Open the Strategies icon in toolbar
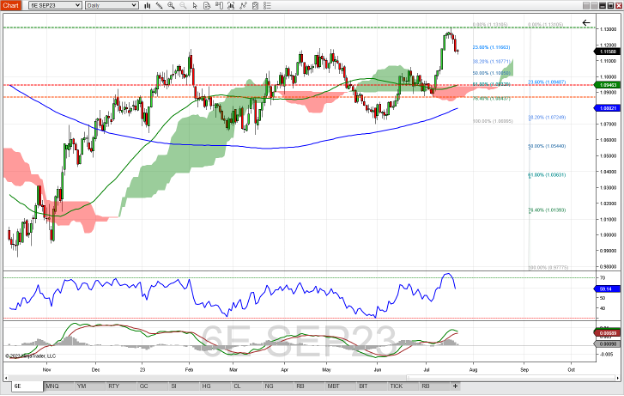This screenshot has height=396, width=624. (243, 6)
